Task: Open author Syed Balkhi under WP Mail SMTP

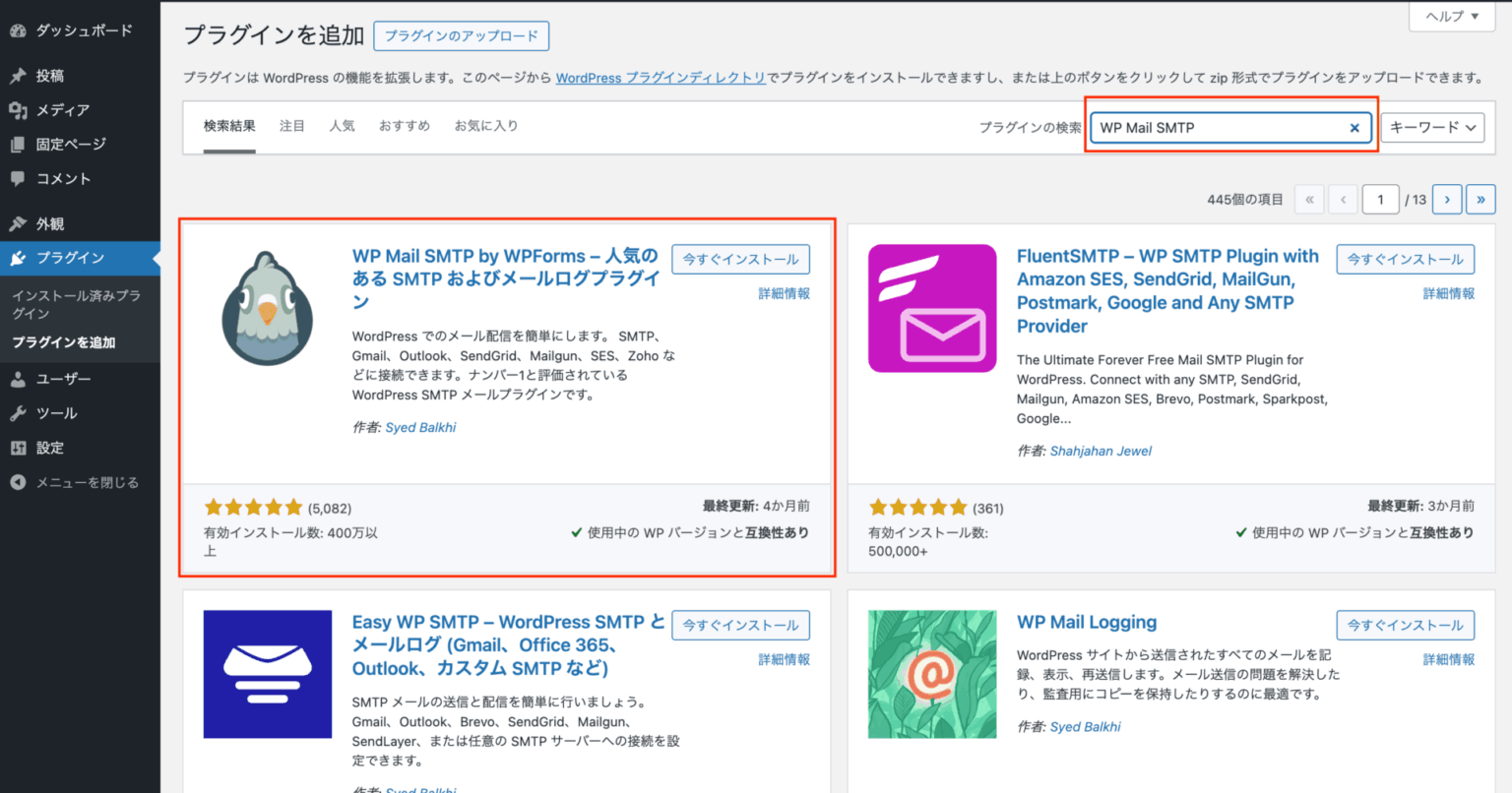Action: [x=420, y=427]
